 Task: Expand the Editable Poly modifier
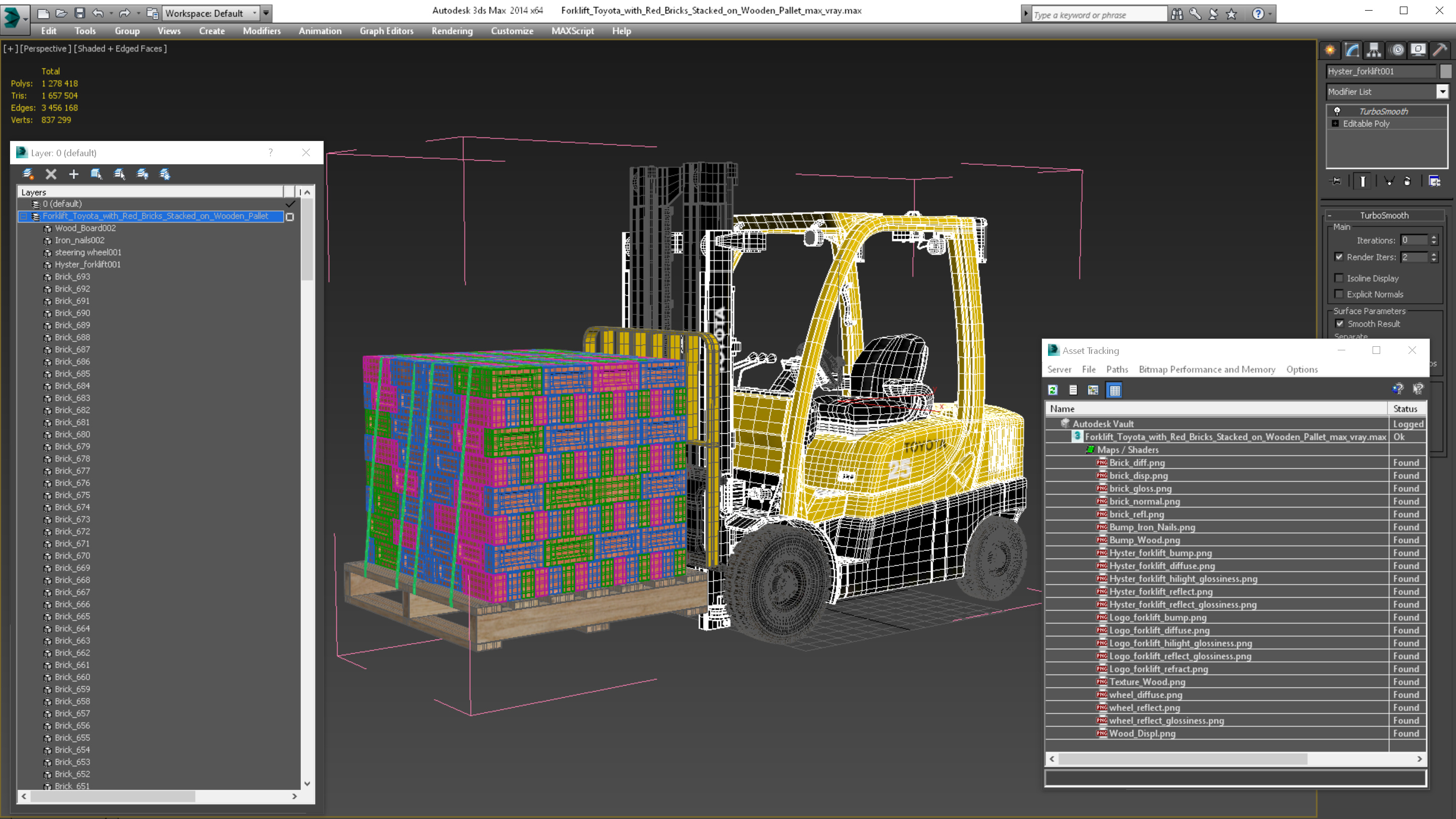1335,123
